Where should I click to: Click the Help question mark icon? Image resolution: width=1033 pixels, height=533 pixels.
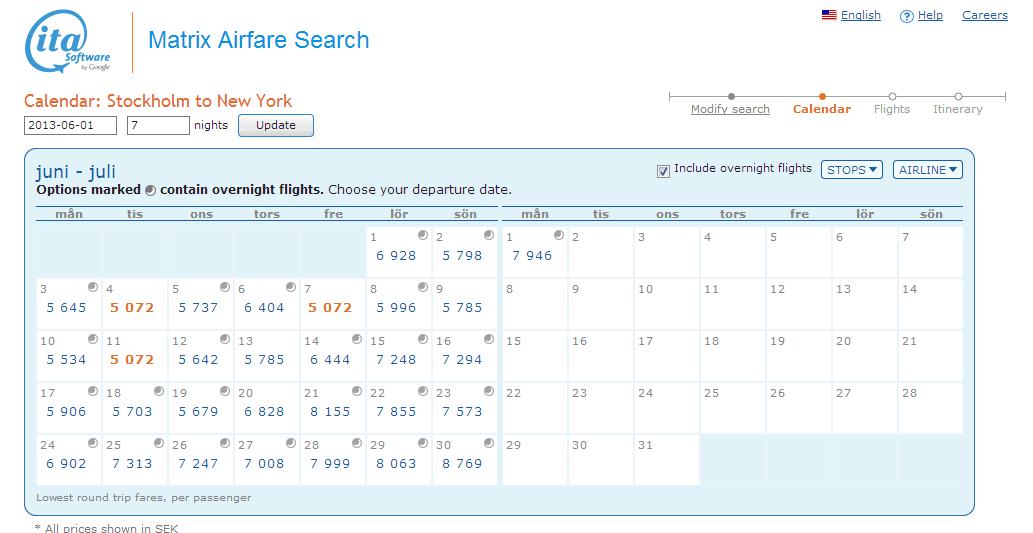pos(907,16)
